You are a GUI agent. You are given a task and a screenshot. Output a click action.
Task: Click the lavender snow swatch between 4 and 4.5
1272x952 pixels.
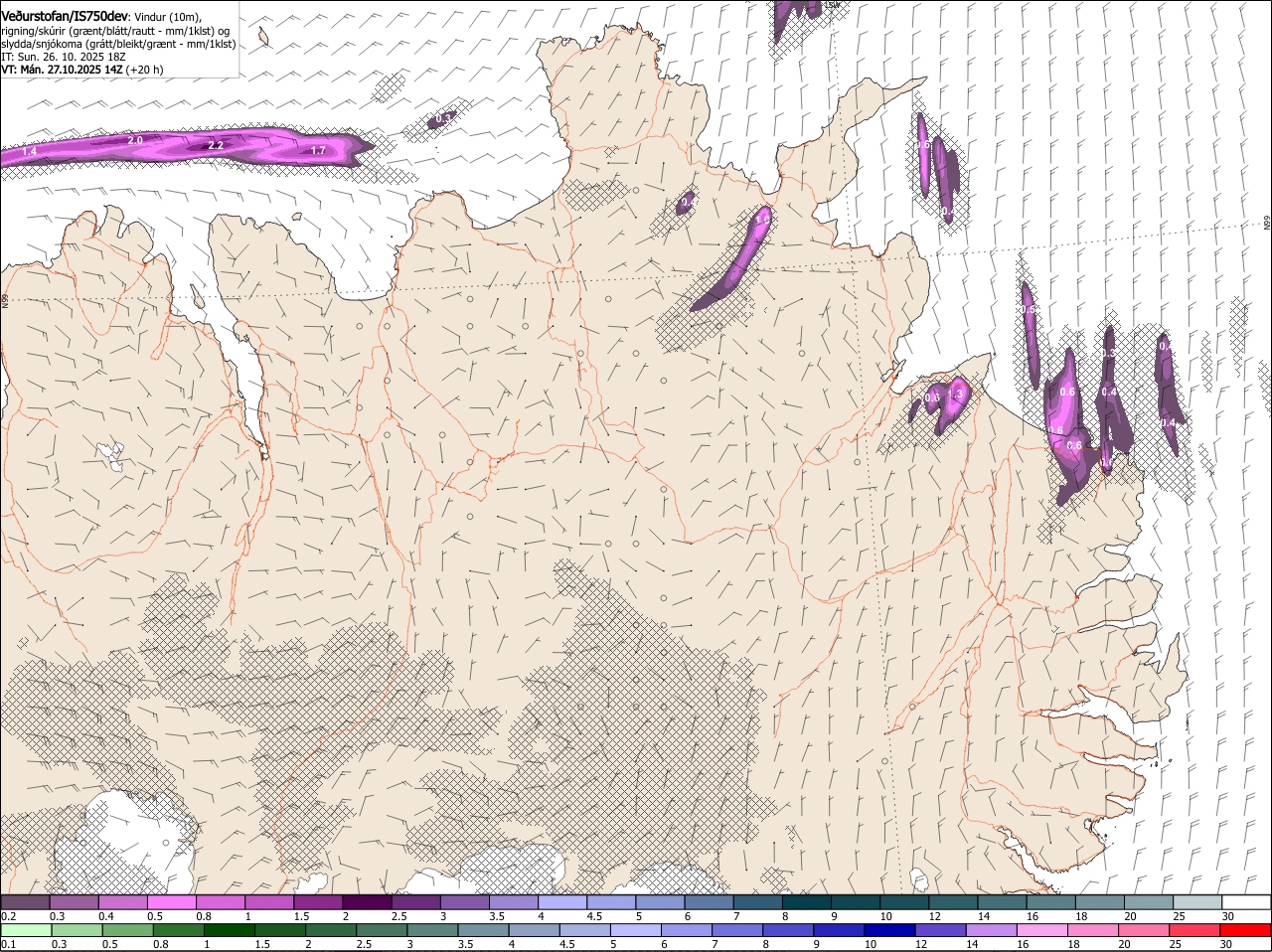point(562,902)
